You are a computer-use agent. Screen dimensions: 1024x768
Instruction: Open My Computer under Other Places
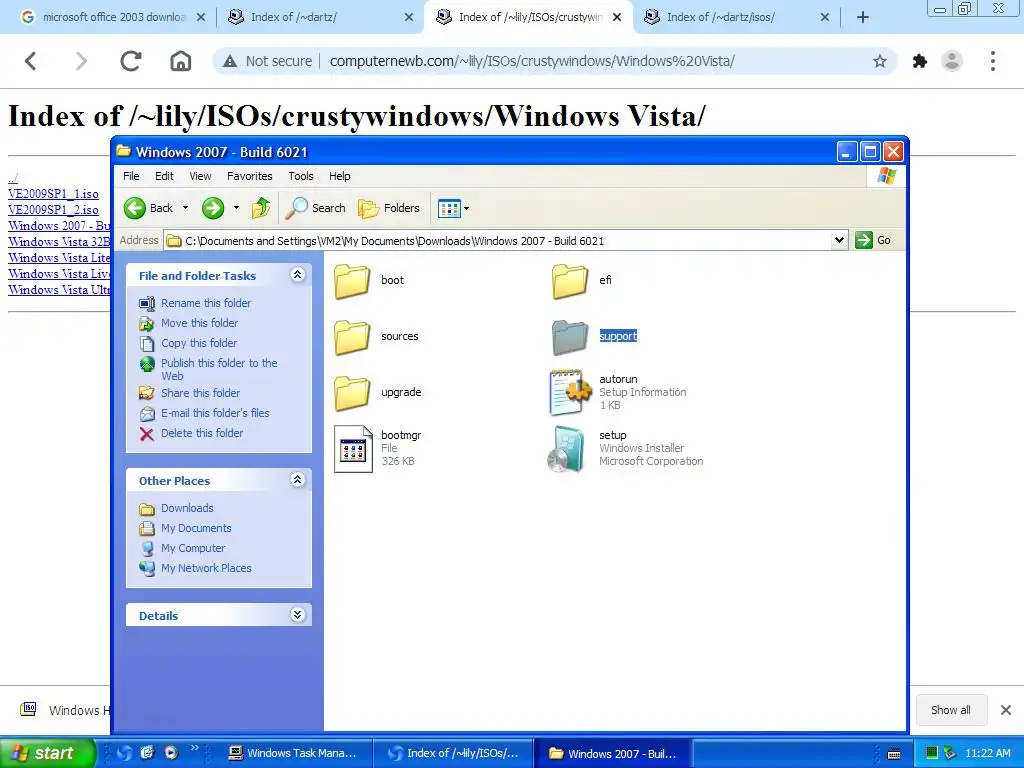click(x=193, y=549)
